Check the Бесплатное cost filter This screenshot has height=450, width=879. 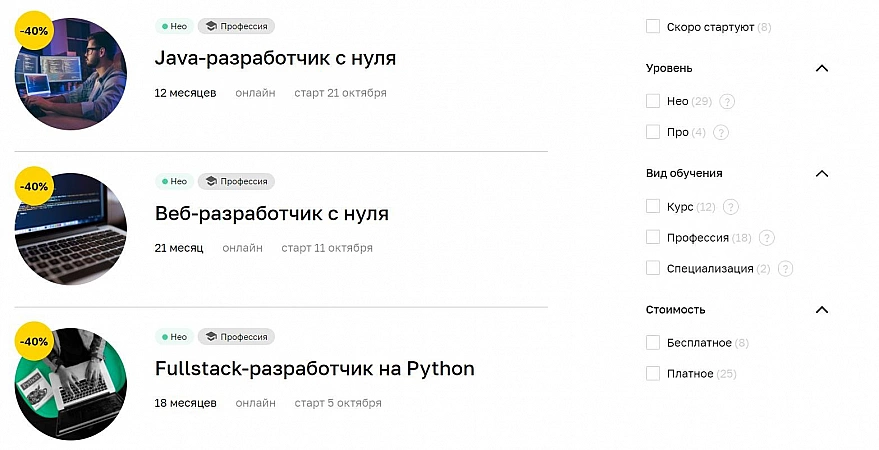tap(653, 343)
